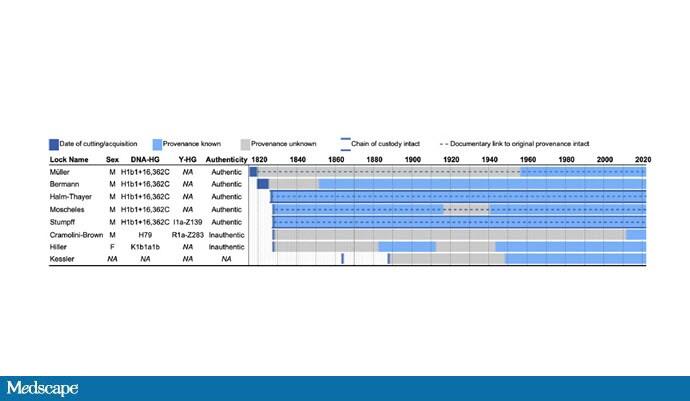This screenshot has height=401, width=690.
Task: Select the Kessler row name
Action: tap(63, 259)
